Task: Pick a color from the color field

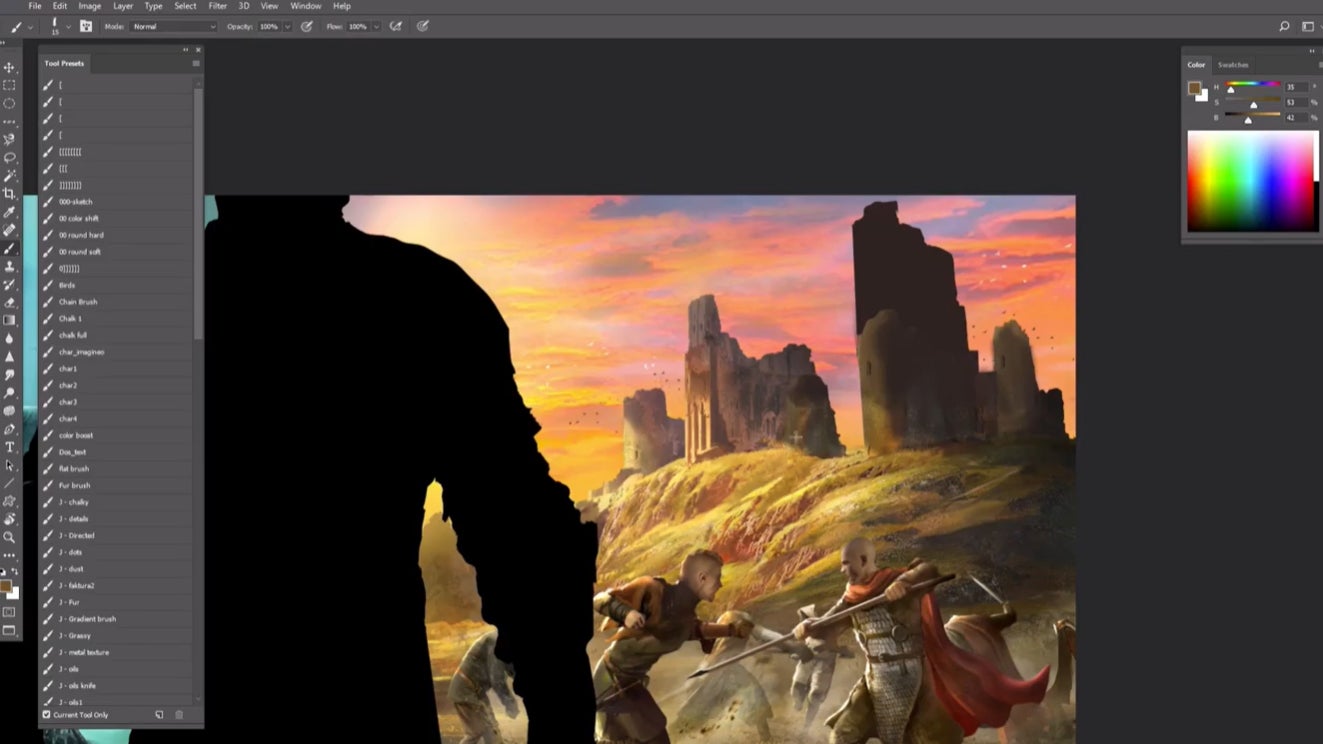Action: [x=1250, y=180]
